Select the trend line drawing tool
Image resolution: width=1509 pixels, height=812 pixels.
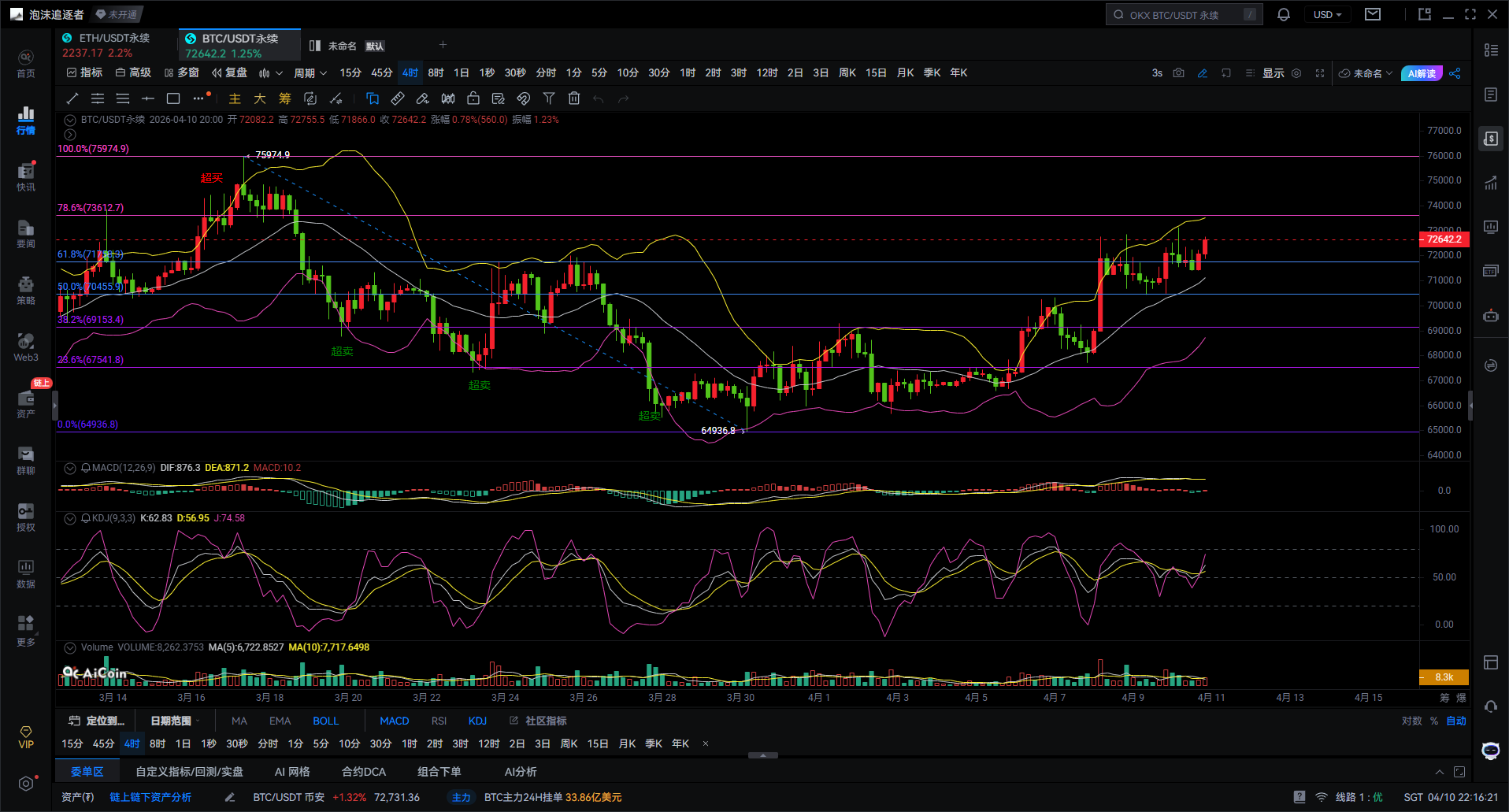[x=72, y=98]
